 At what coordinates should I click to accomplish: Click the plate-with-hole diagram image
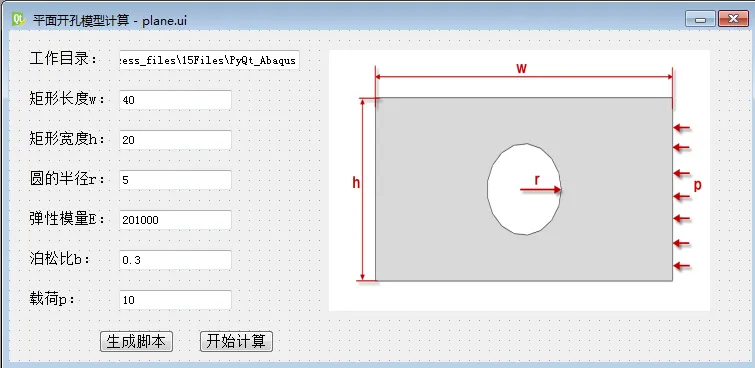click(x=519, y=181)
